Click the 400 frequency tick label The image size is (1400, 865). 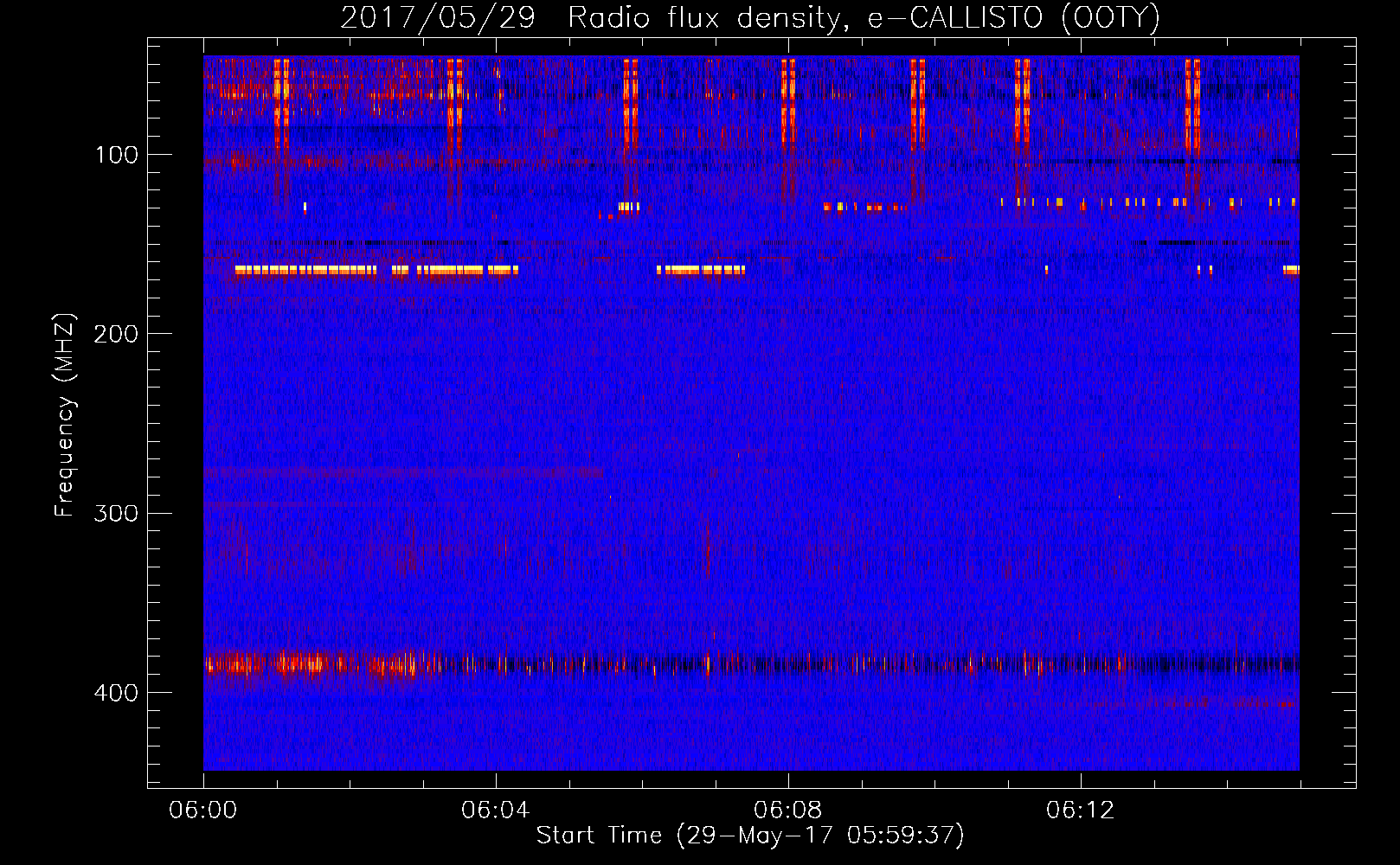117,693
